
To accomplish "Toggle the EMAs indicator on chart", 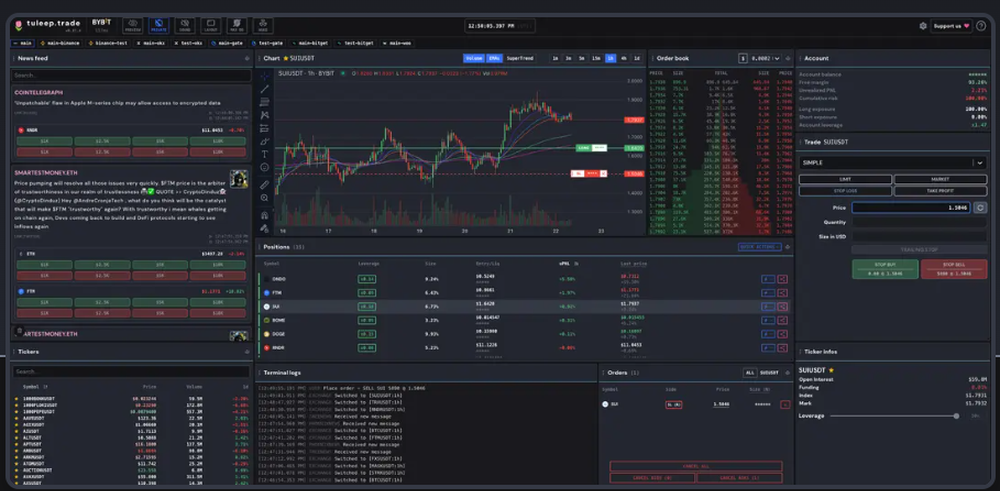I will click(x=494, y=58).
